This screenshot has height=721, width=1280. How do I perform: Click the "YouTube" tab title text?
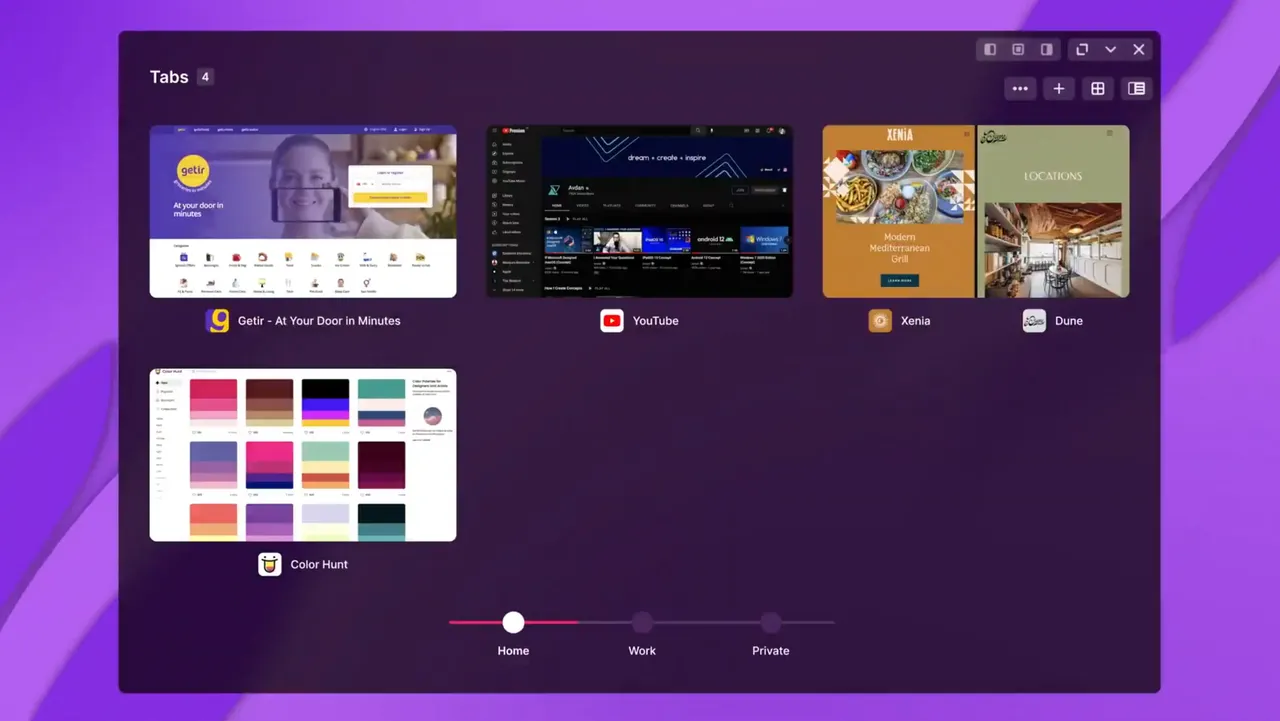[x=656, y=320]
